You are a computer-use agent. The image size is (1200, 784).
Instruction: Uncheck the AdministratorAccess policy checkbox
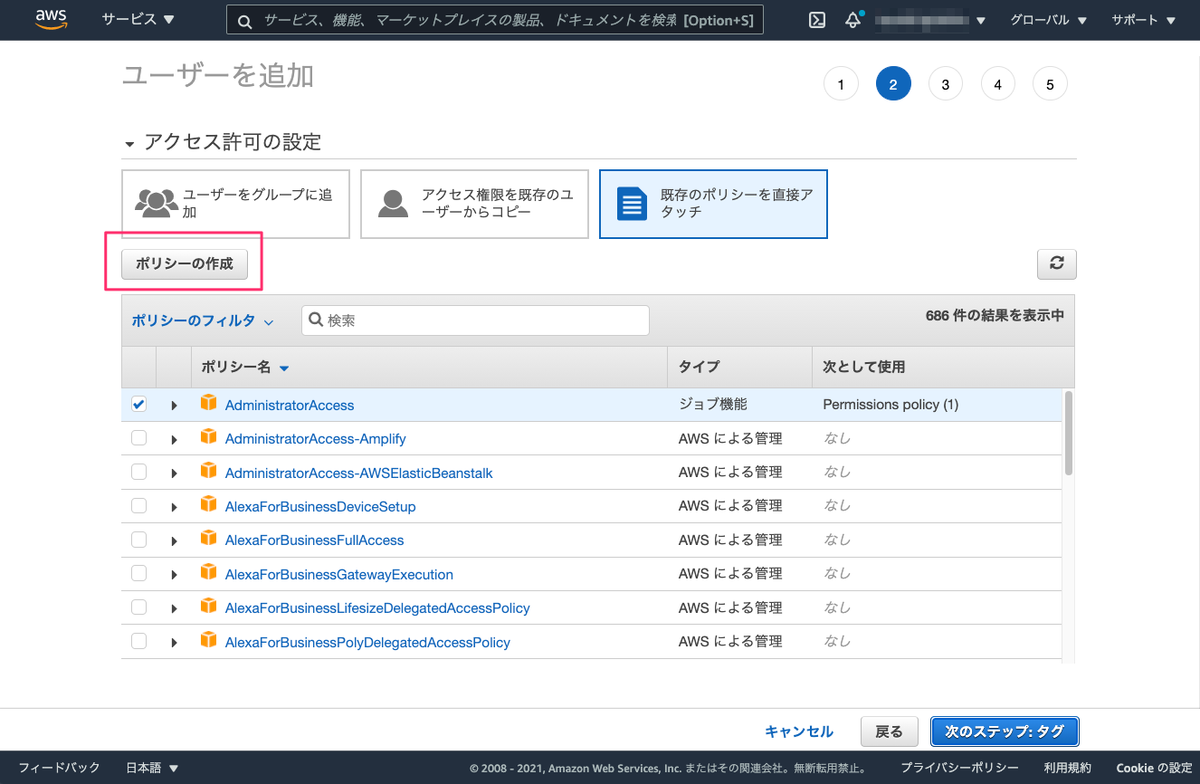coord(139,404)
